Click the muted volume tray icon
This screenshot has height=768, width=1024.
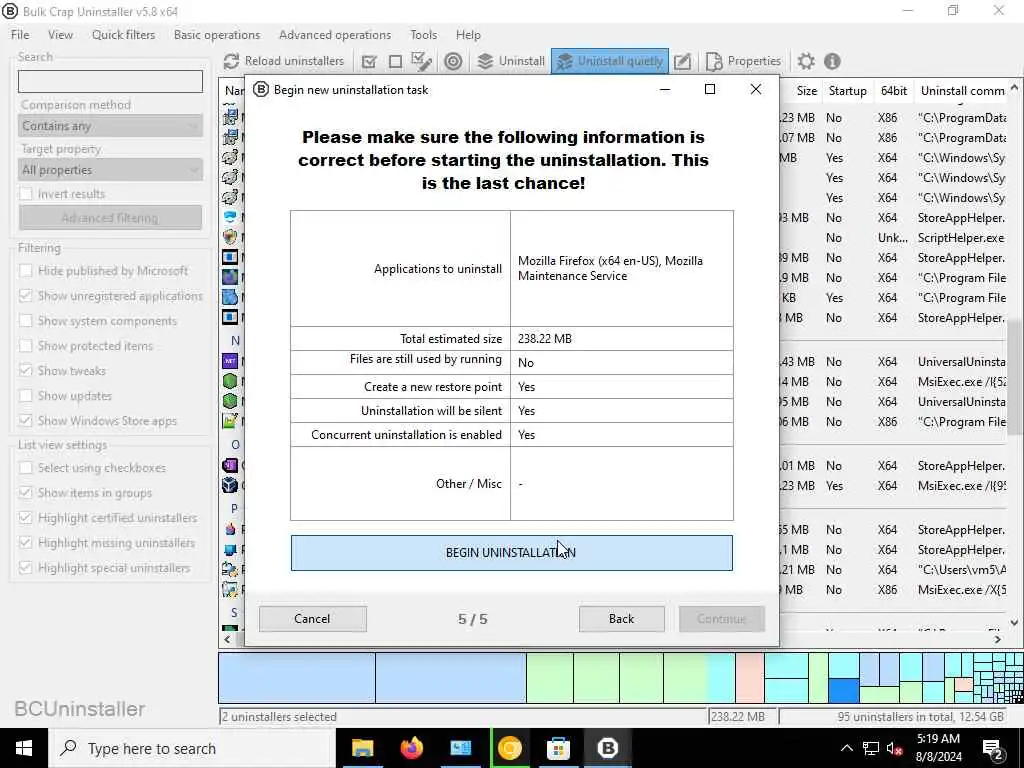[x=895, y=749]
